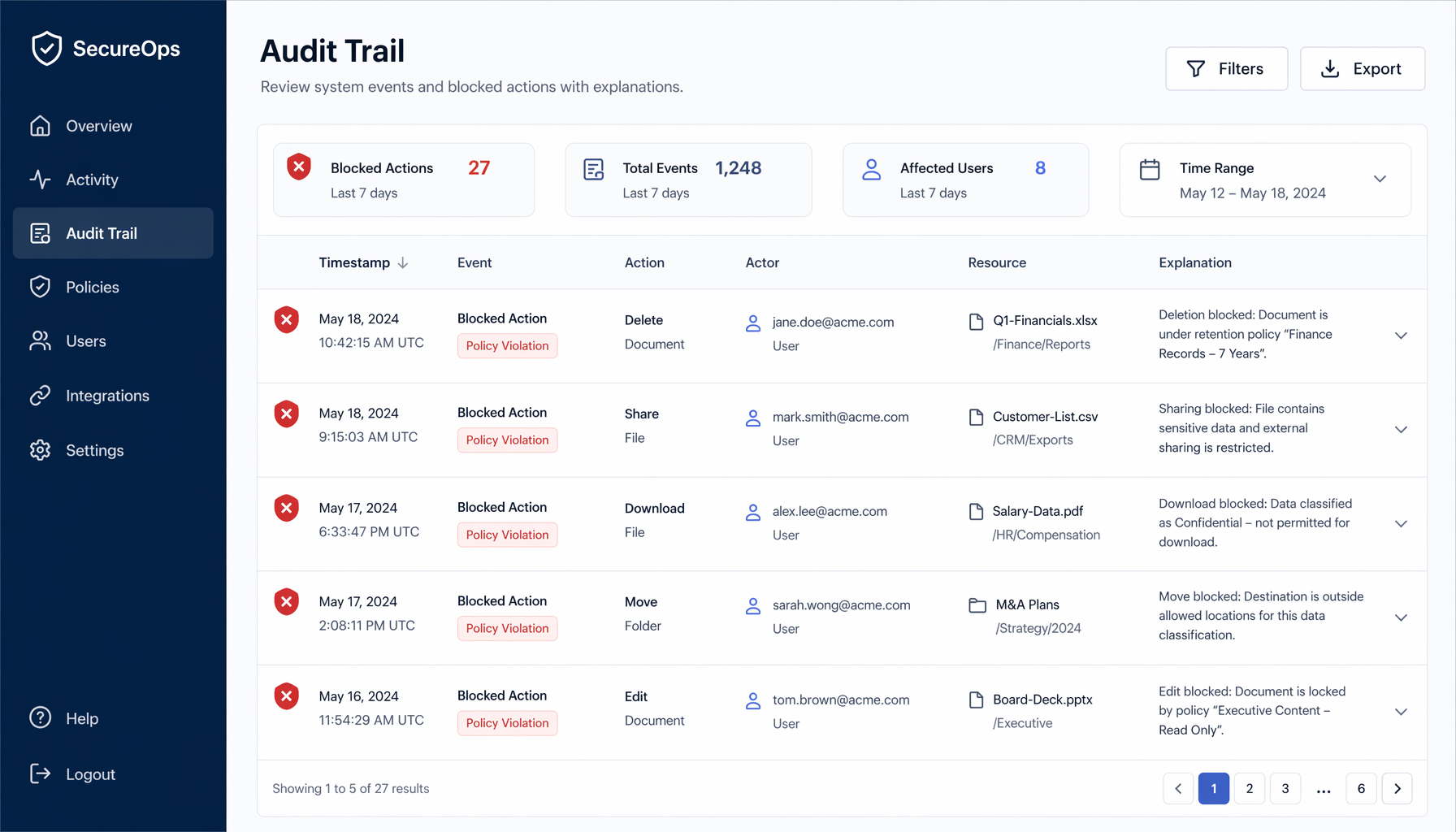1456x832 pixels.
Task: Expand the Salary-Data.pdf download row
Action: 1401,524
